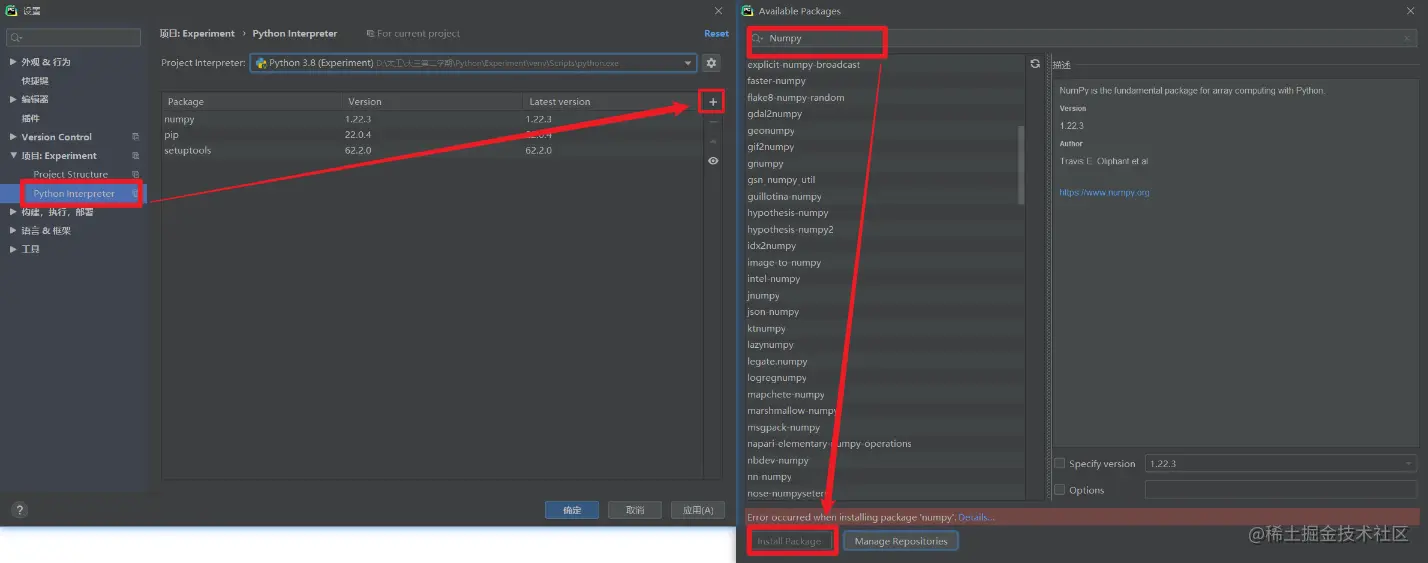Select 插件 in settings tree
The height and width of the screenshot is (563, 1428).
(31, 118)
